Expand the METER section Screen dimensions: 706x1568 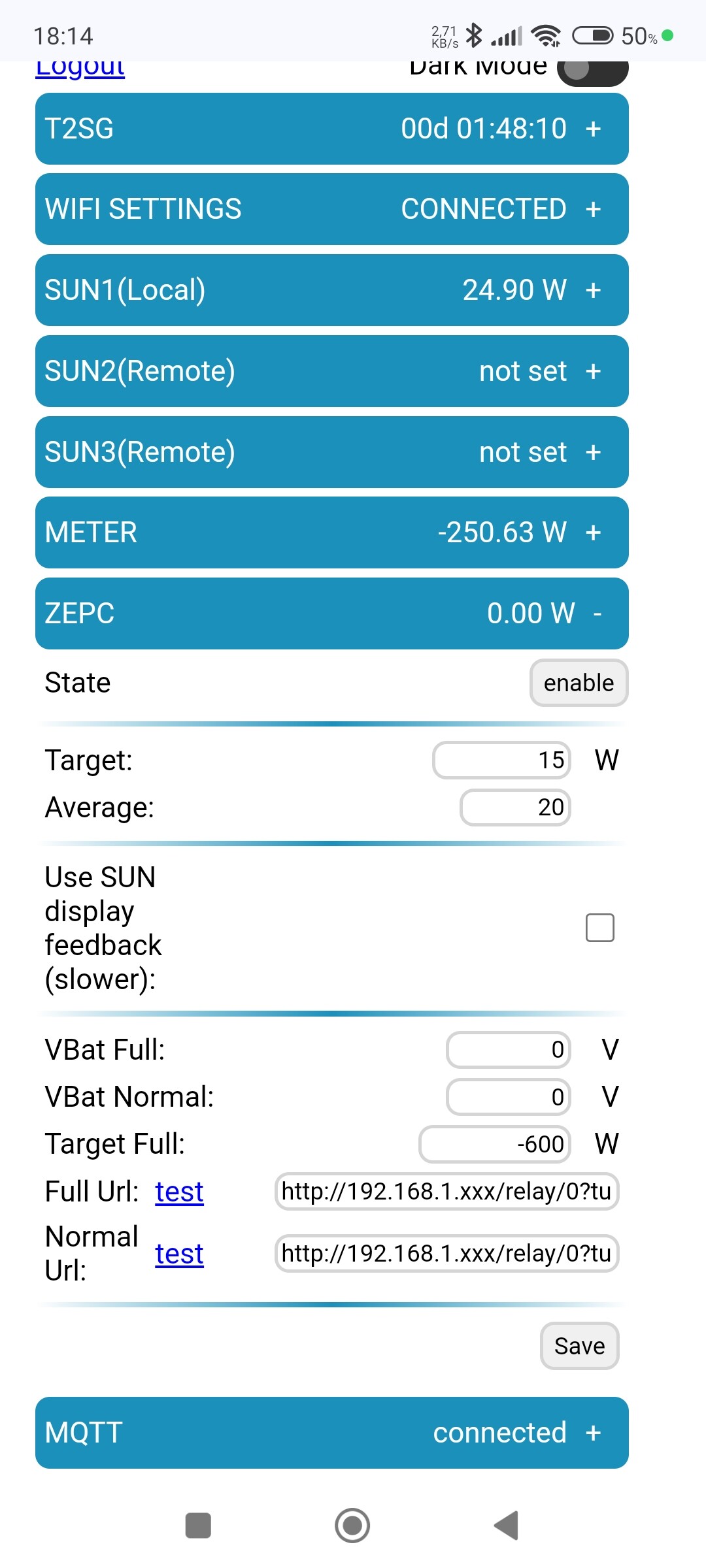[x=331, y=532]
